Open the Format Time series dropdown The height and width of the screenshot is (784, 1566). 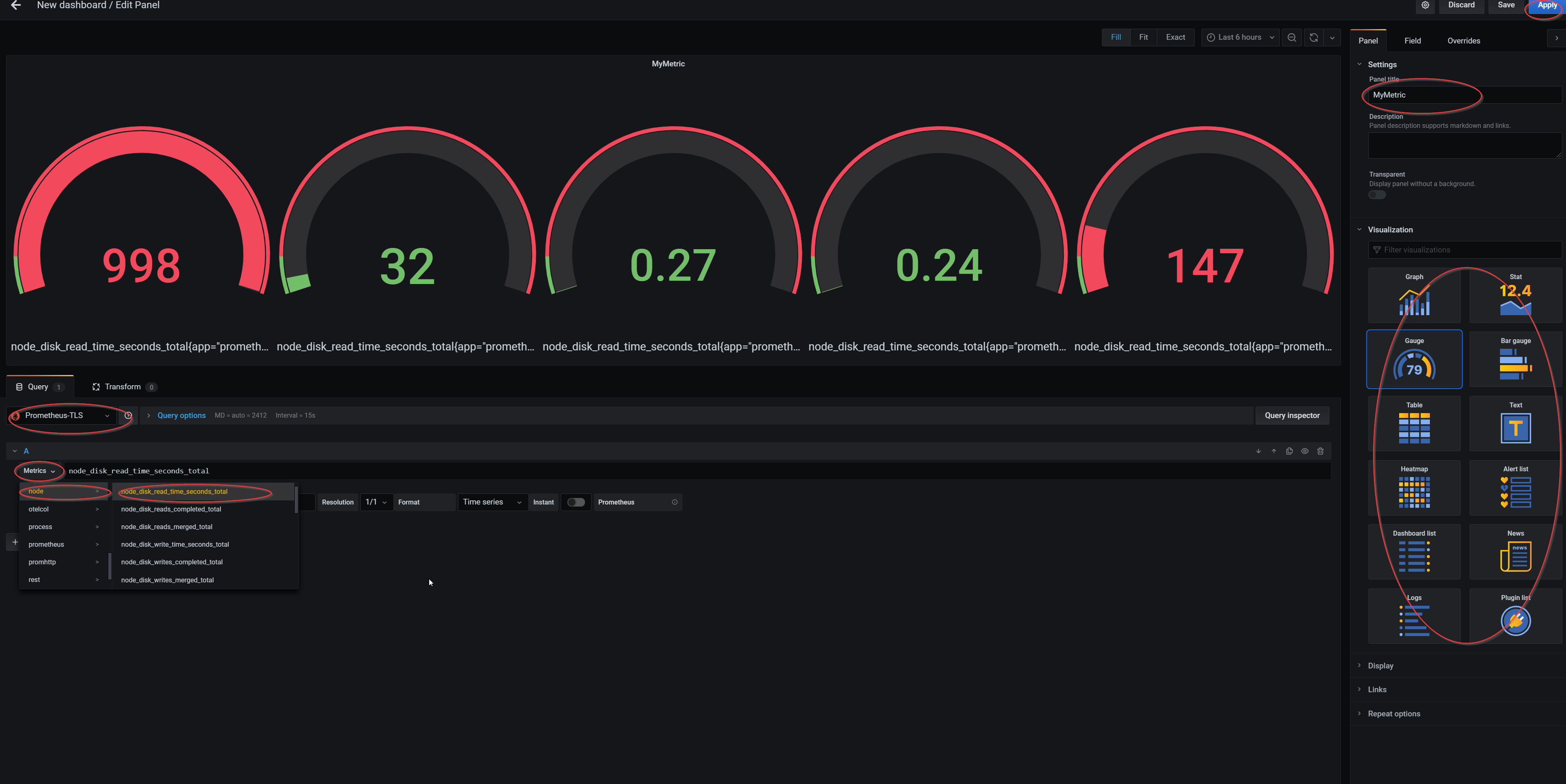pos(492,502)
